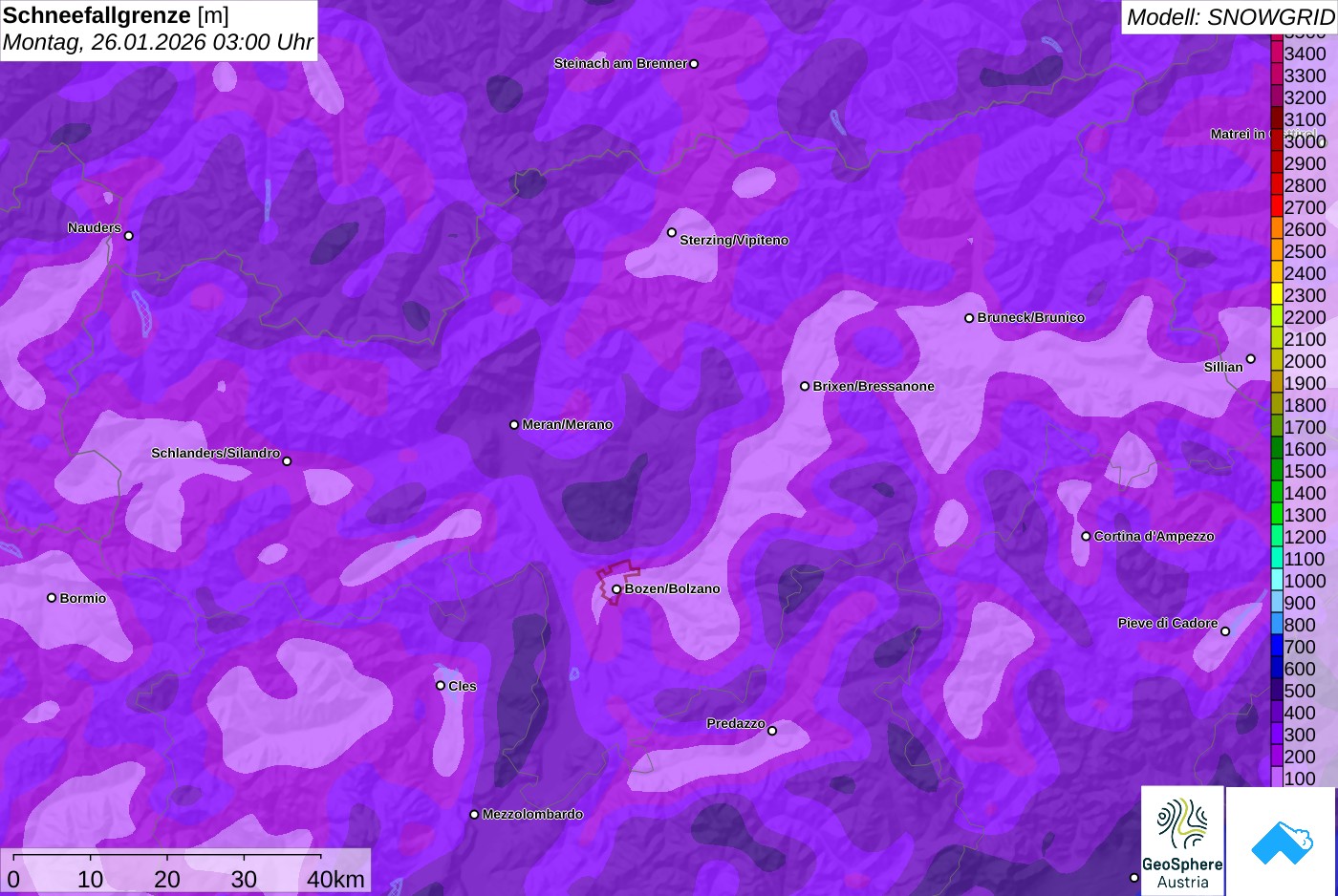This screenshot has height=896, width=1338.
Task: Select the Brixen/Bressanone marker dot
Action: 805,387
